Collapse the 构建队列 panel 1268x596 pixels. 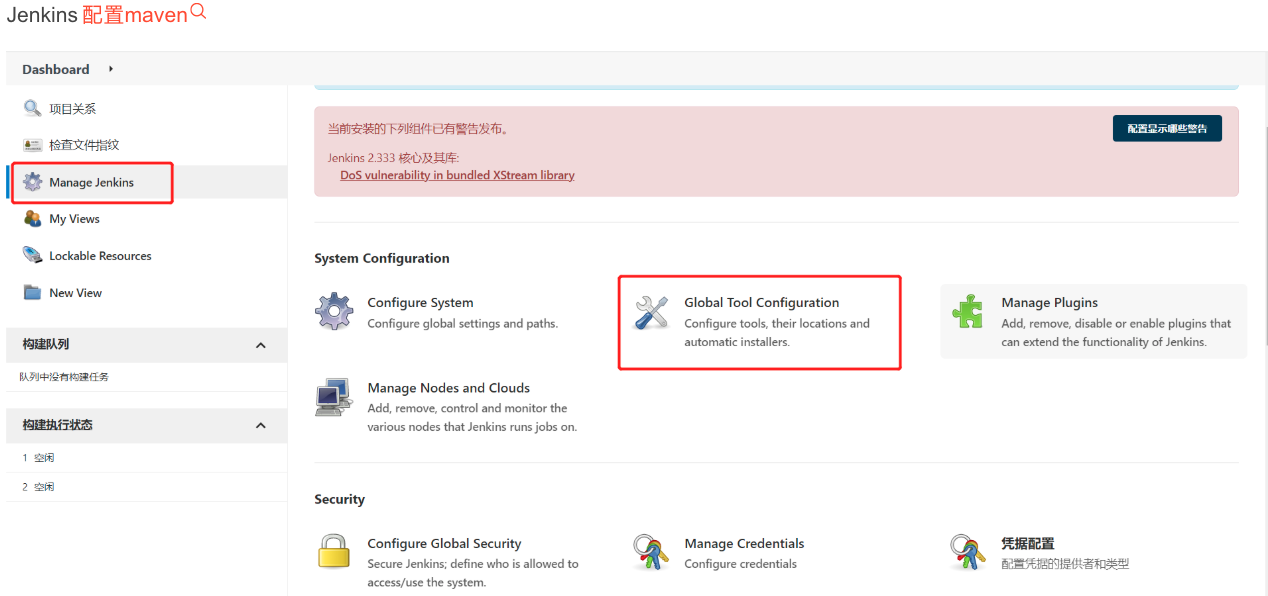(x=261, y=345)
